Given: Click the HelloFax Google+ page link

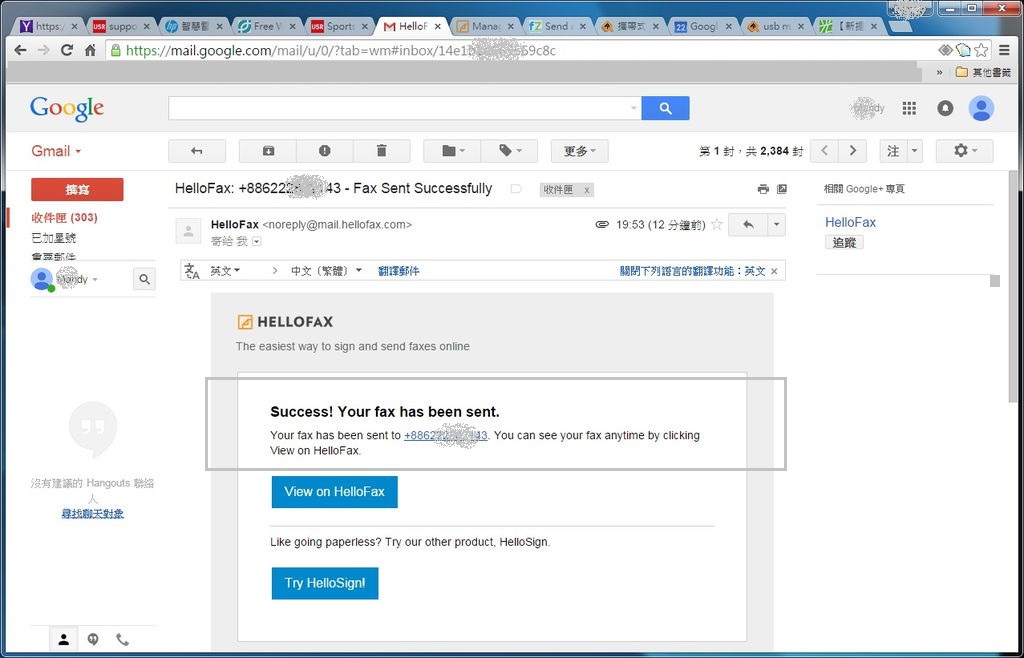Looking at the screenshot, I should pyautogui.click(x=850, y=223).
